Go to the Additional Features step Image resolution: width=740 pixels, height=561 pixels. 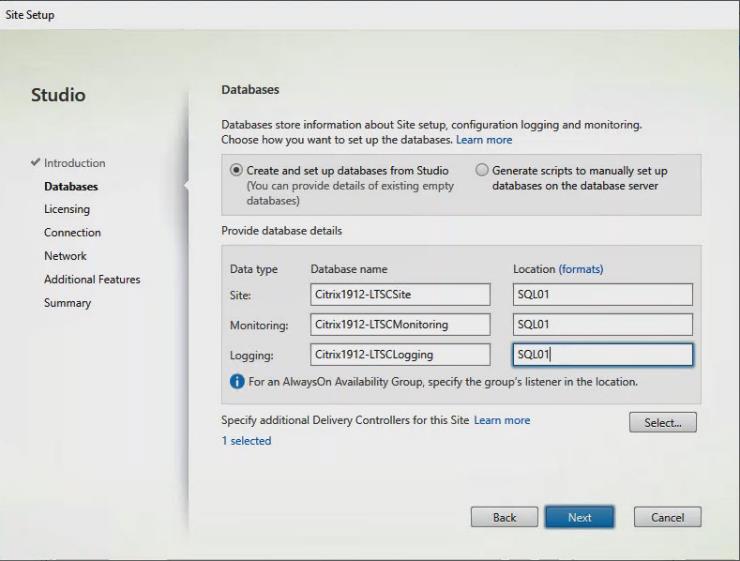(92, 279)
